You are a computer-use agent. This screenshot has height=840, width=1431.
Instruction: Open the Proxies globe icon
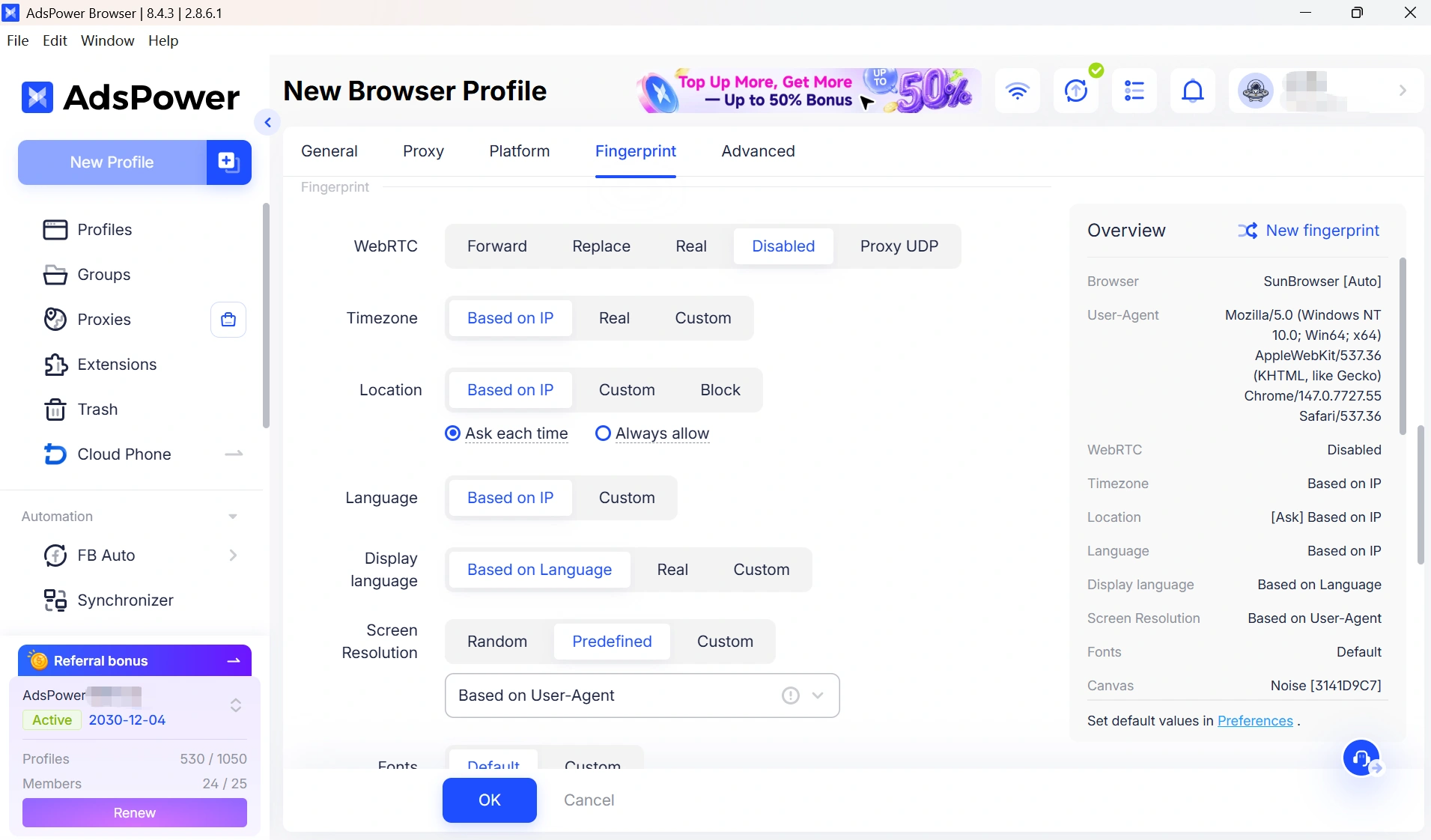point(55,320)
